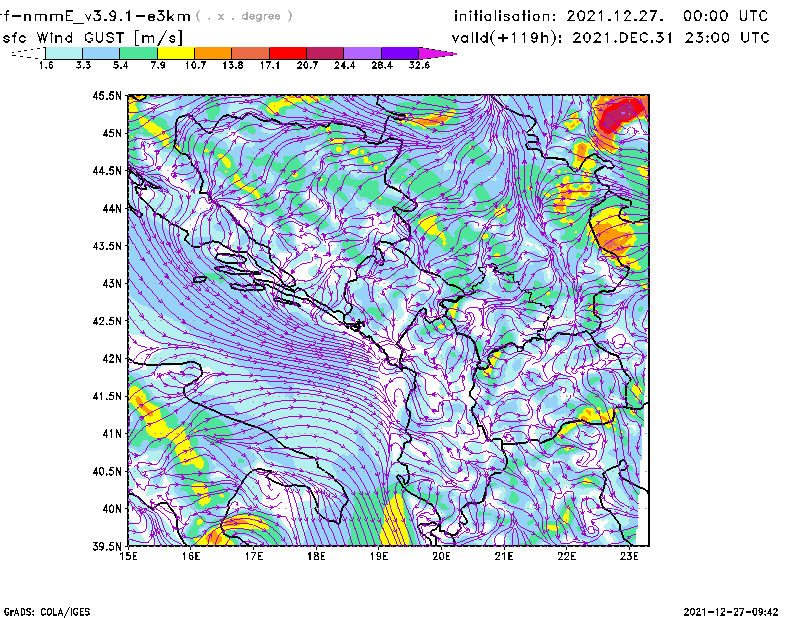Viewport: 800px width, 618px height.
Task: Click the legend value 5.4
Action: 120,65
